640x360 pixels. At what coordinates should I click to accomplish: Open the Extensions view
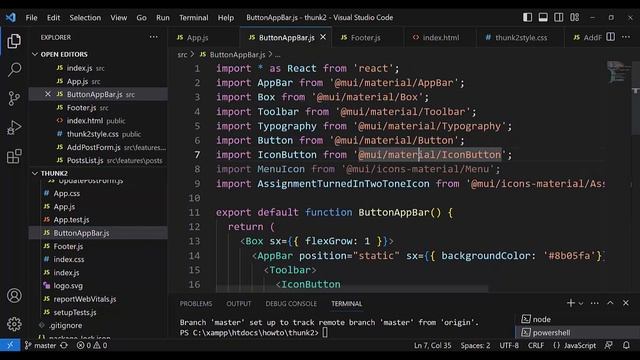coord(14,156)
